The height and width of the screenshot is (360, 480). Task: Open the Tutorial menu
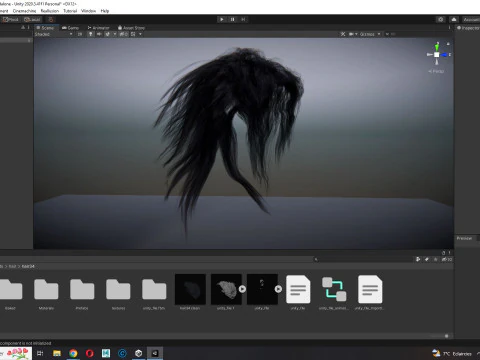tap(70, 11)
